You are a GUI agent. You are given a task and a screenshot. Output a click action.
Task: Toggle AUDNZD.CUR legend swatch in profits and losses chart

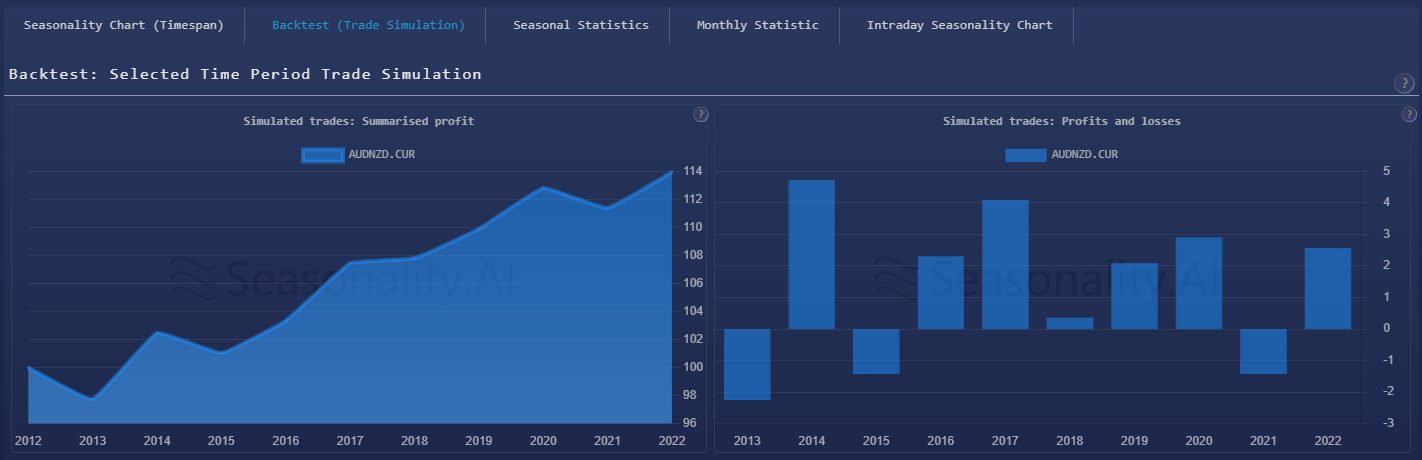point(1025,154)
